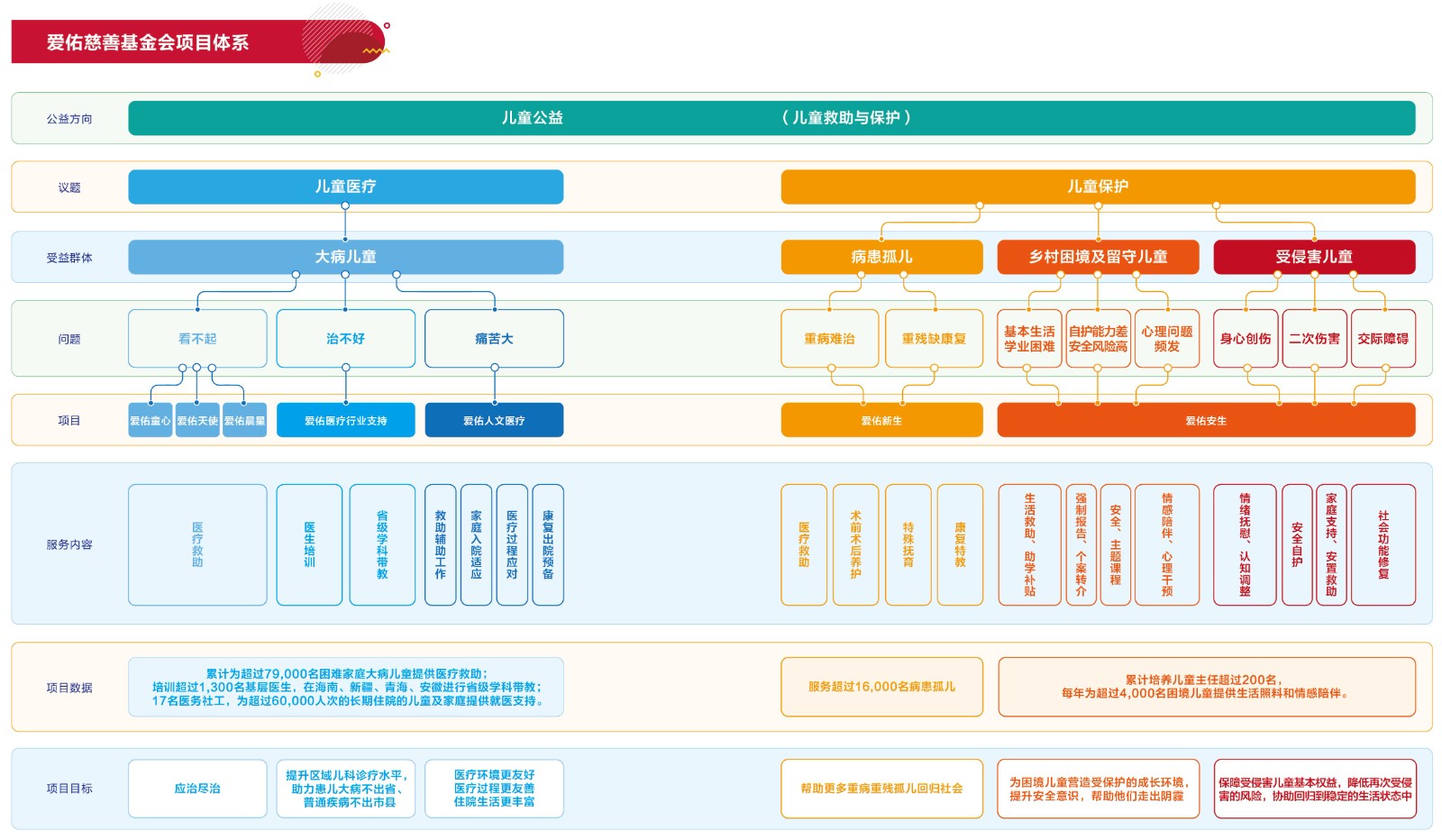Select the 乡村困境及留守儿童 box
This screenshot has width=1442, height=840.
1098,257
